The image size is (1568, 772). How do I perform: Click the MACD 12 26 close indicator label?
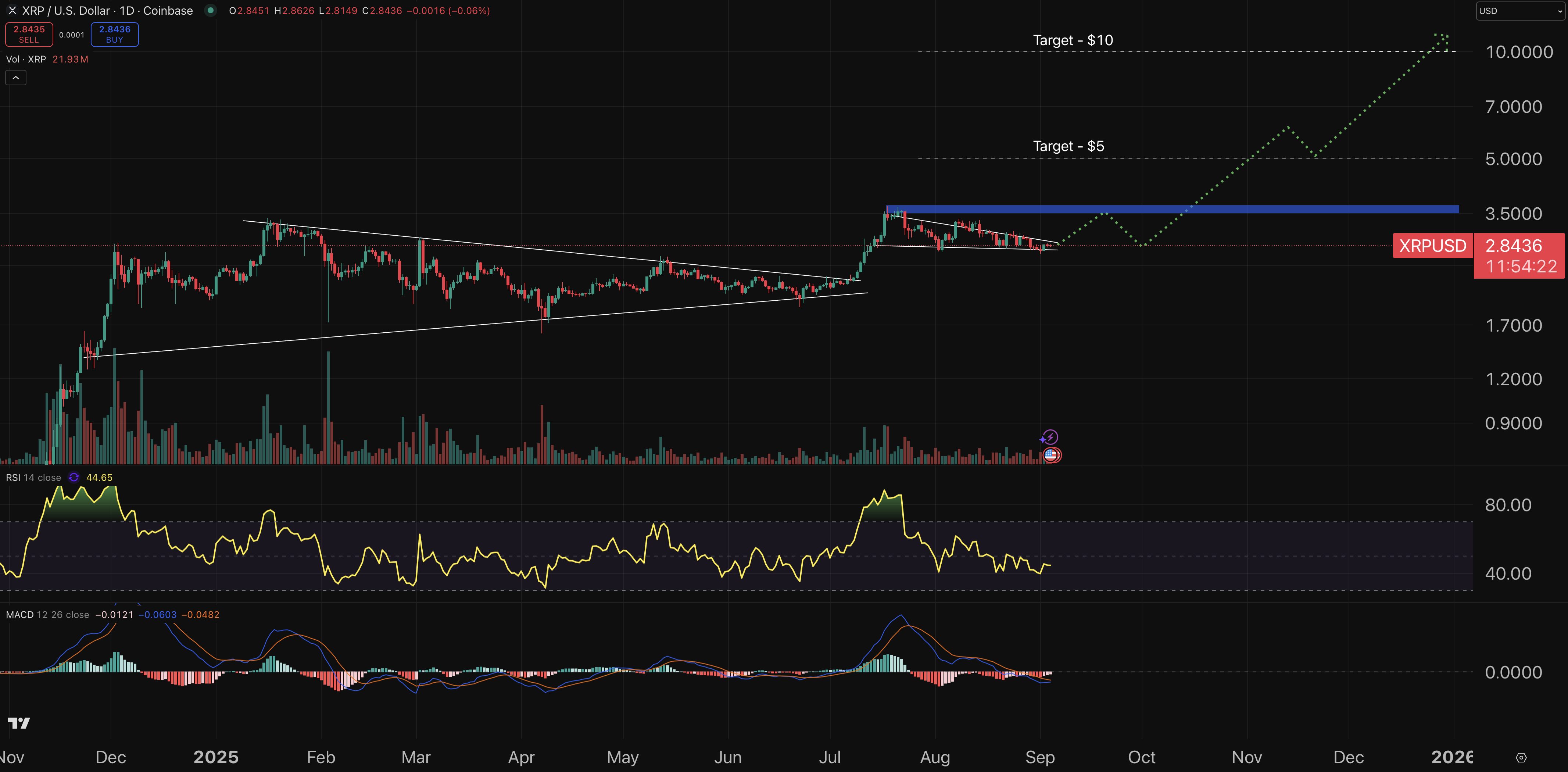tap(46, 614)
